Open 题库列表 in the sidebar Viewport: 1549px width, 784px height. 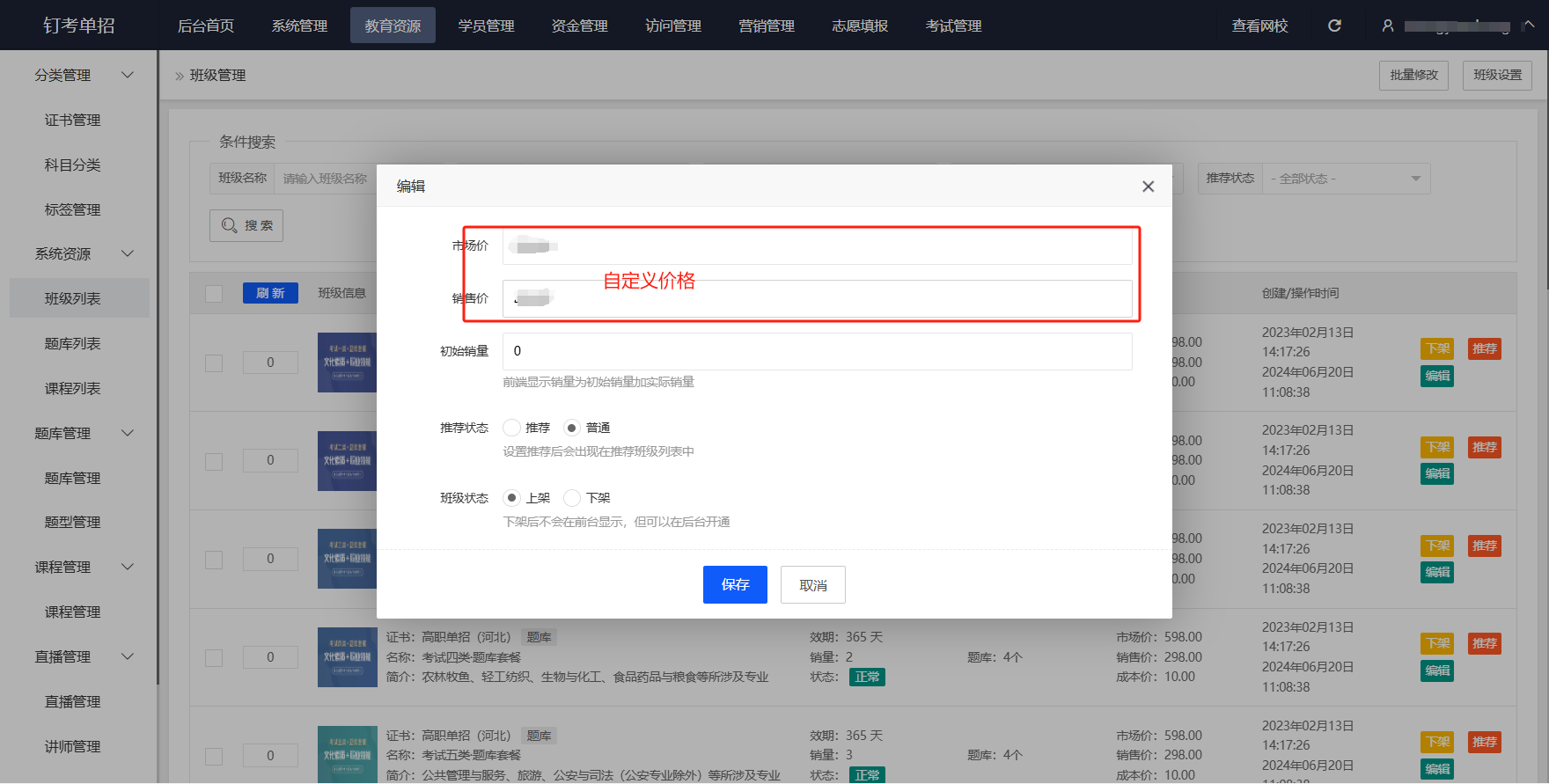tap(73, 343)
